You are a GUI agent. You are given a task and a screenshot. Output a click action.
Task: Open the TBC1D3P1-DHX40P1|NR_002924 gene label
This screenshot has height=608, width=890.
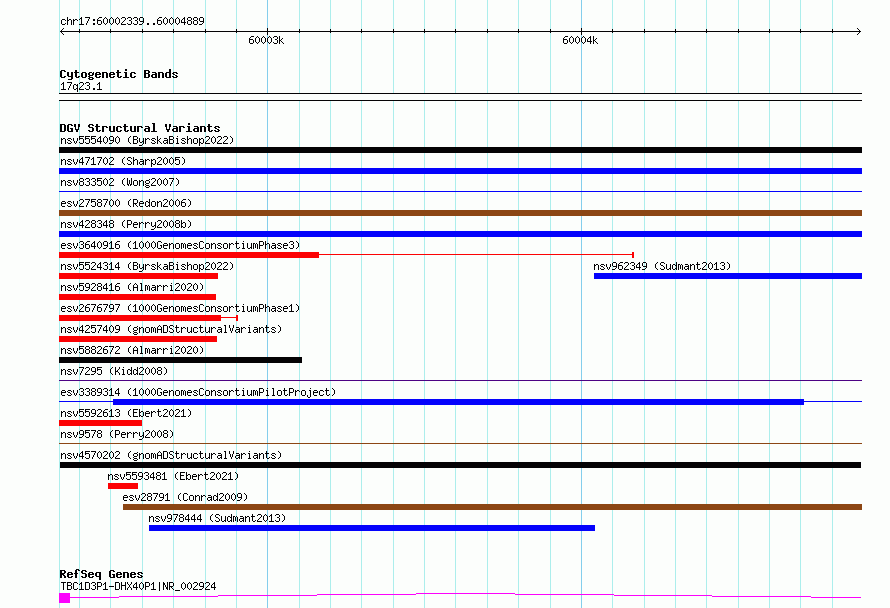[138, 586]
